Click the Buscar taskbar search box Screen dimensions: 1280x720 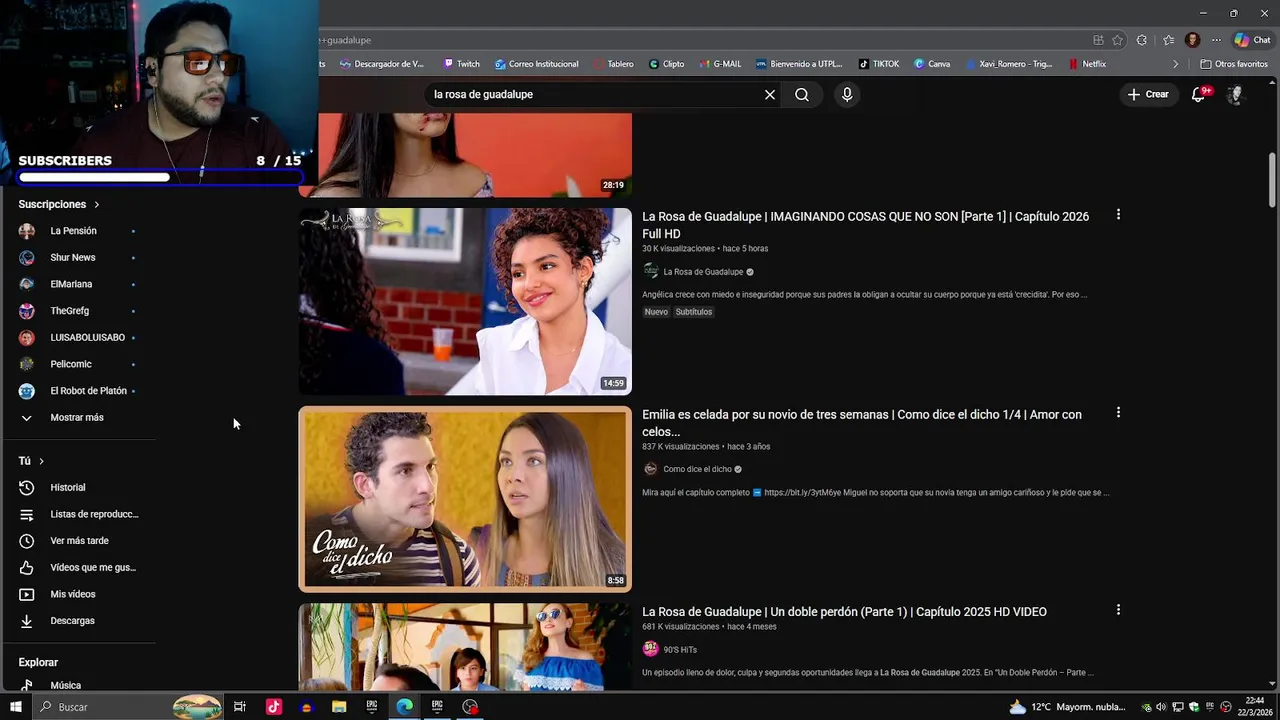(128, 707)
